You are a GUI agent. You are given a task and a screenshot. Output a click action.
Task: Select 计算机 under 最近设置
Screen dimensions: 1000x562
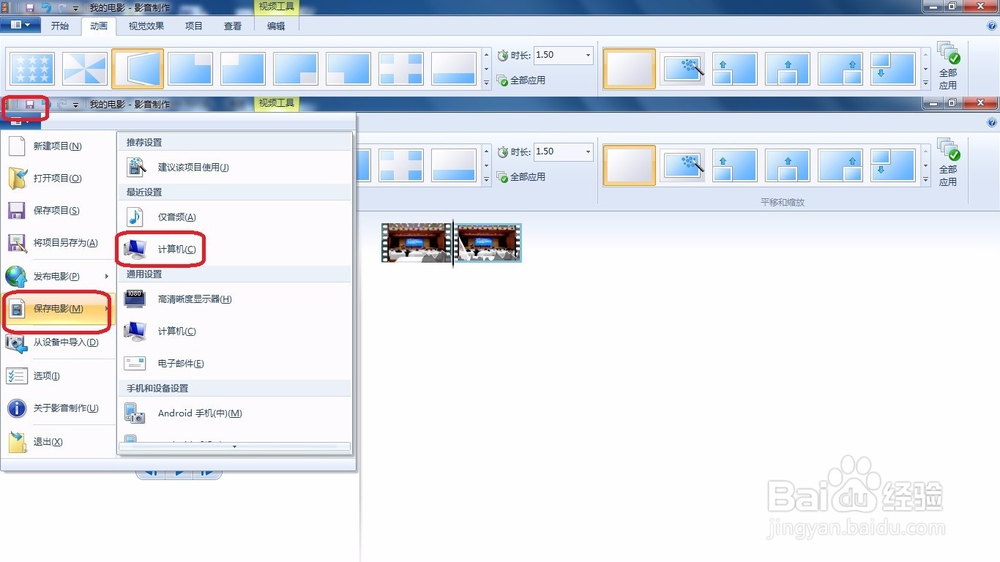pyautogui.click(x=235, y=249)
